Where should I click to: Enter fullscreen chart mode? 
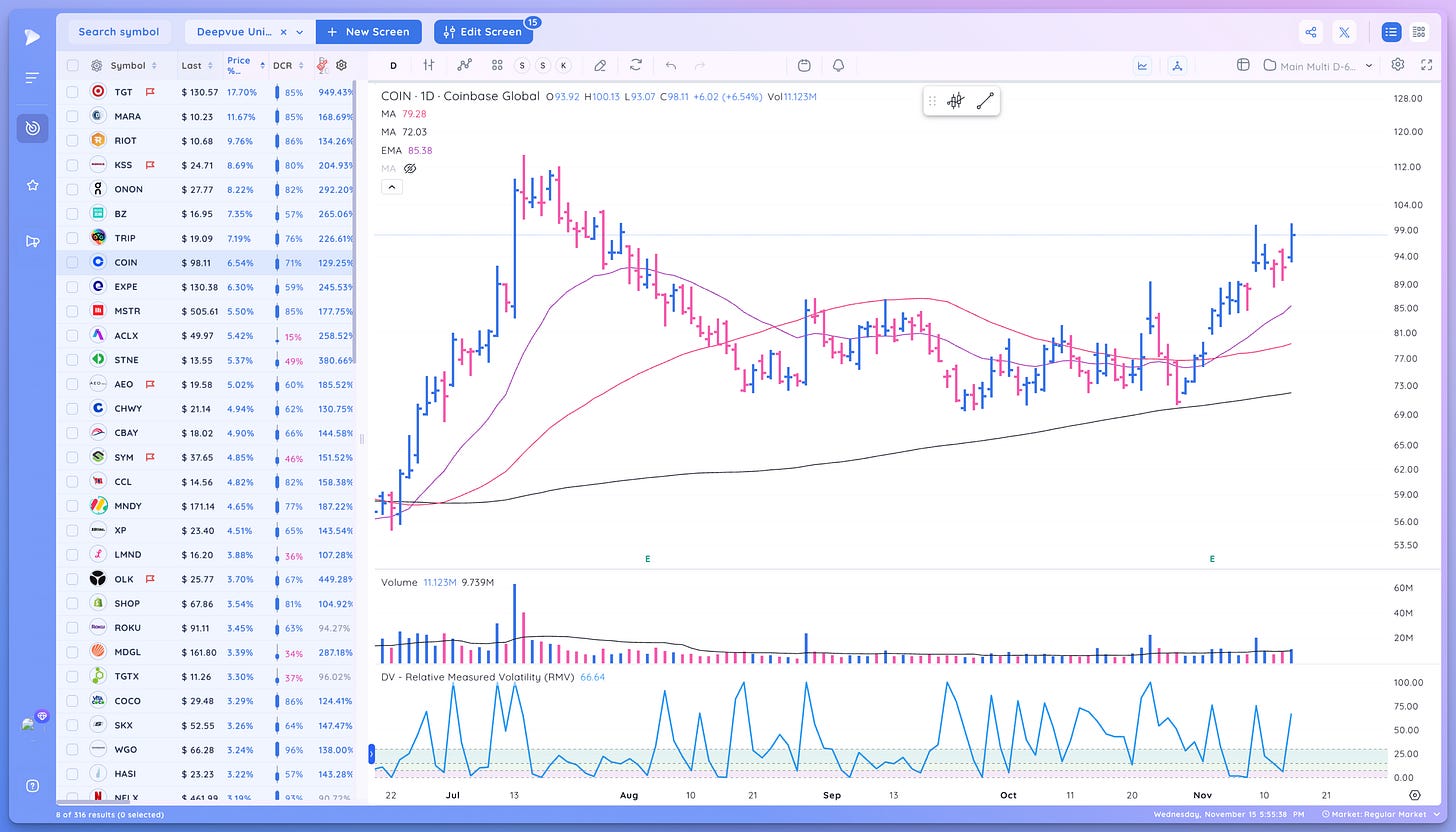pyautogui.click(x=1426, y=65)
